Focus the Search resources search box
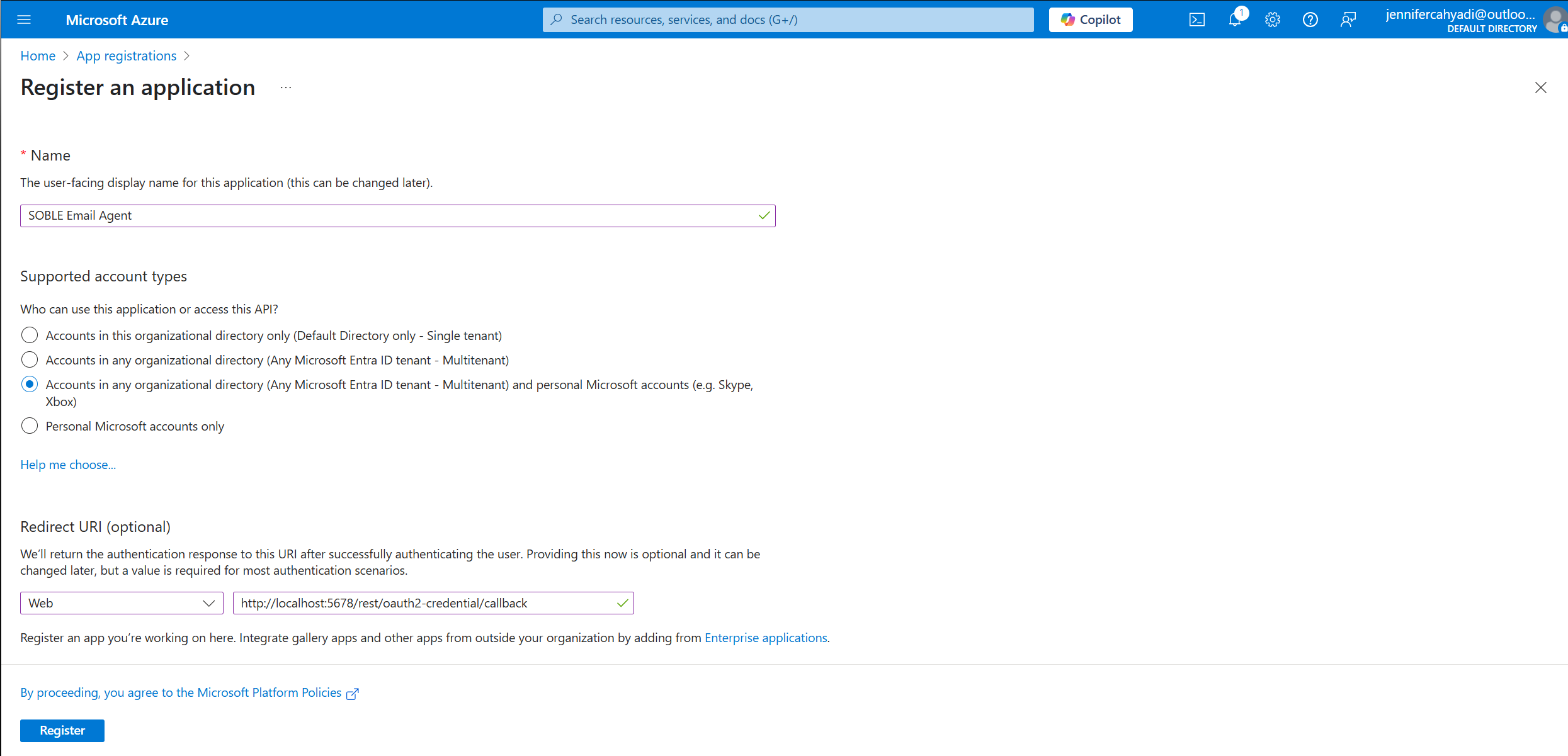 coord(788,20)
